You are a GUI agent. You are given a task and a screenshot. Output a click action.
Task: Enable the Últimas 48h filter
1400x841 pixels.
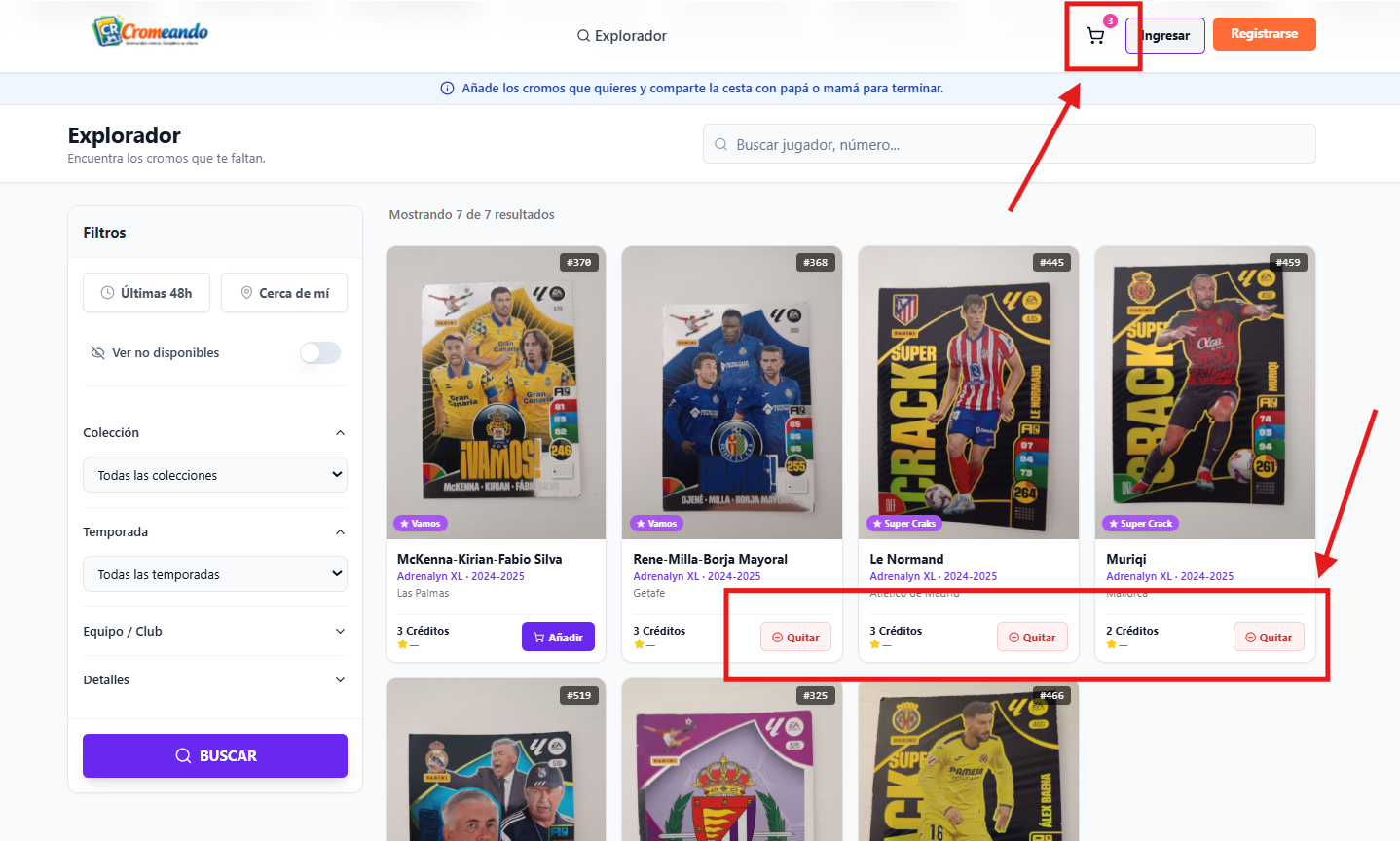tap(146, 293)
